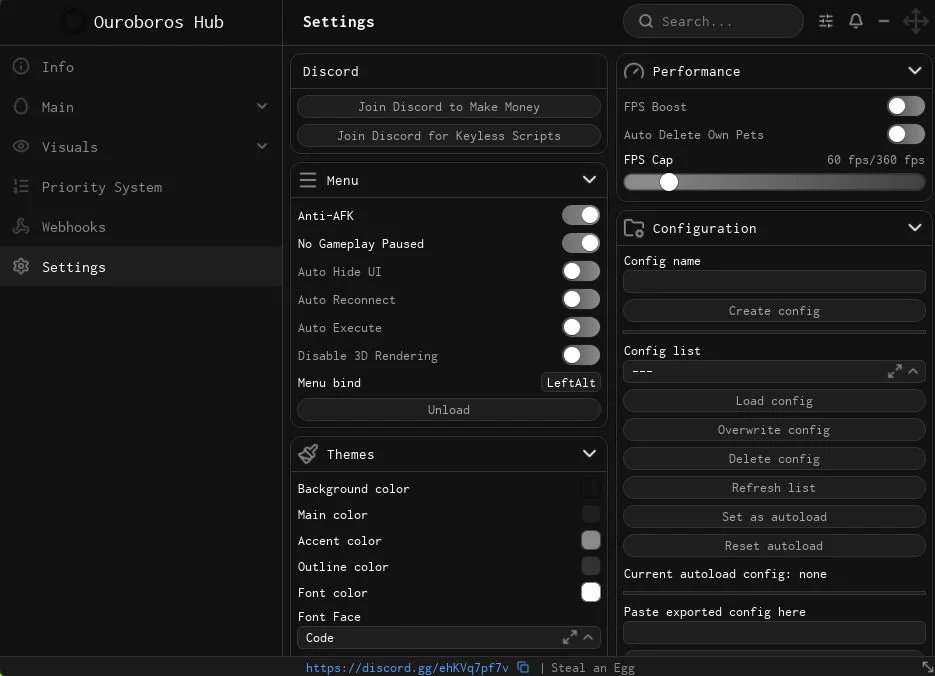Click the Priority System list icon

click(21, 187)
